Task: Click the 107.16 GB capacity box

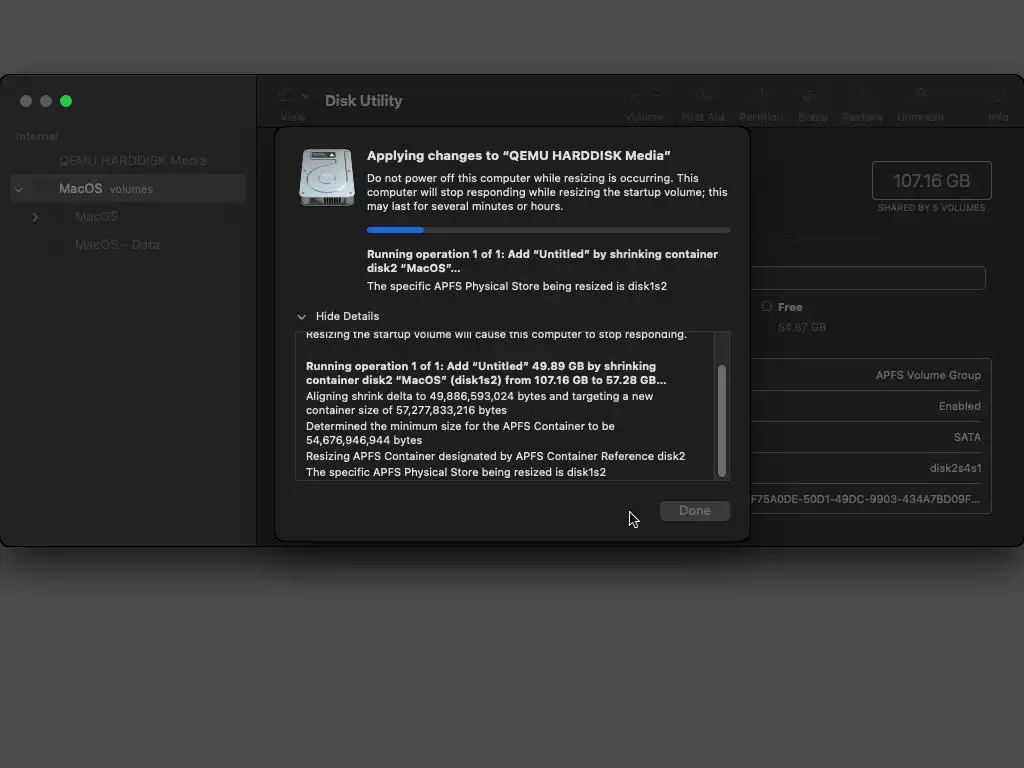Action: (x=931, y=180)
